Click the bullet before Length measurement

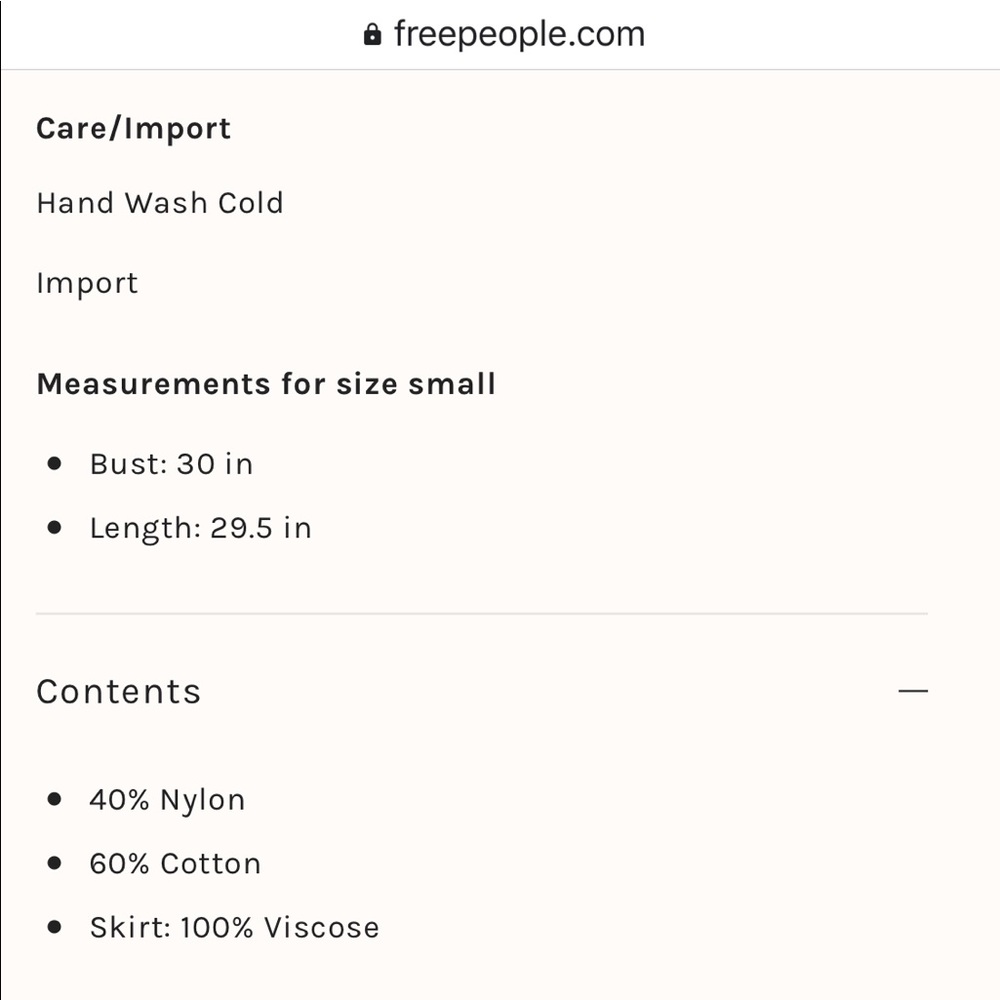(55, 527)
